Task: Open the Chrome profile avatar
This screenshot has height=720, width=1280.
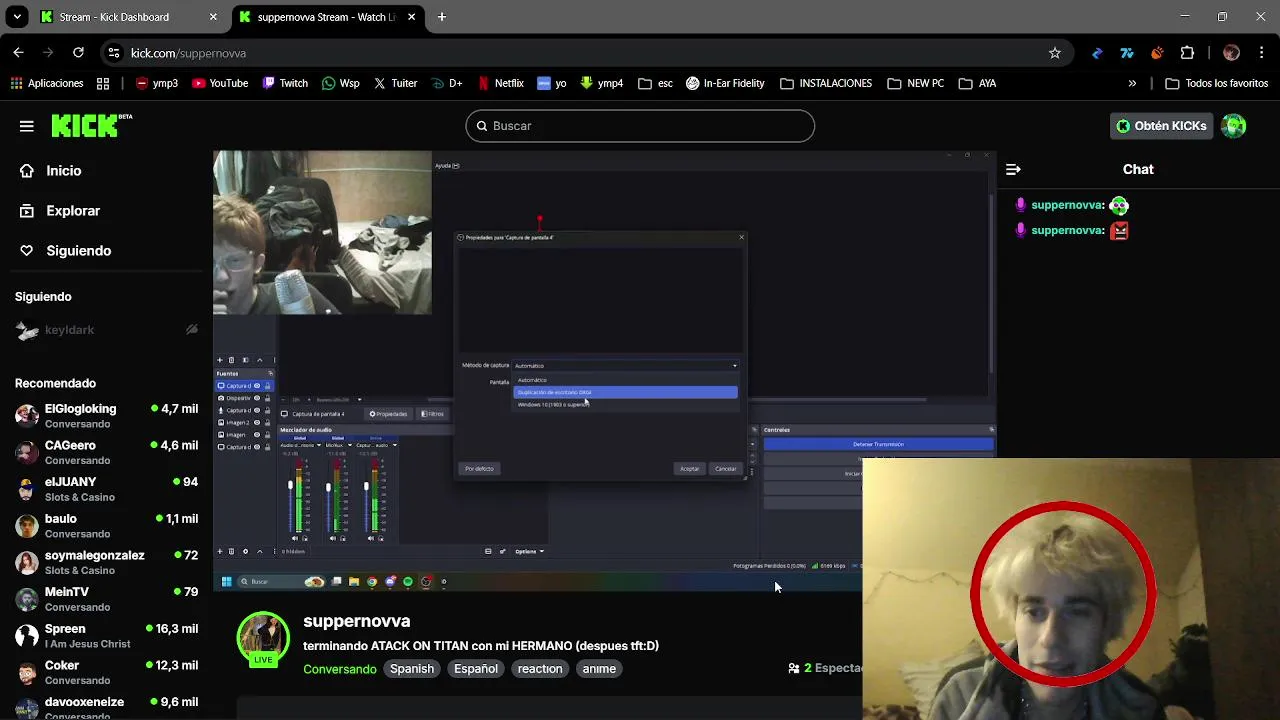Action: 1231,53
